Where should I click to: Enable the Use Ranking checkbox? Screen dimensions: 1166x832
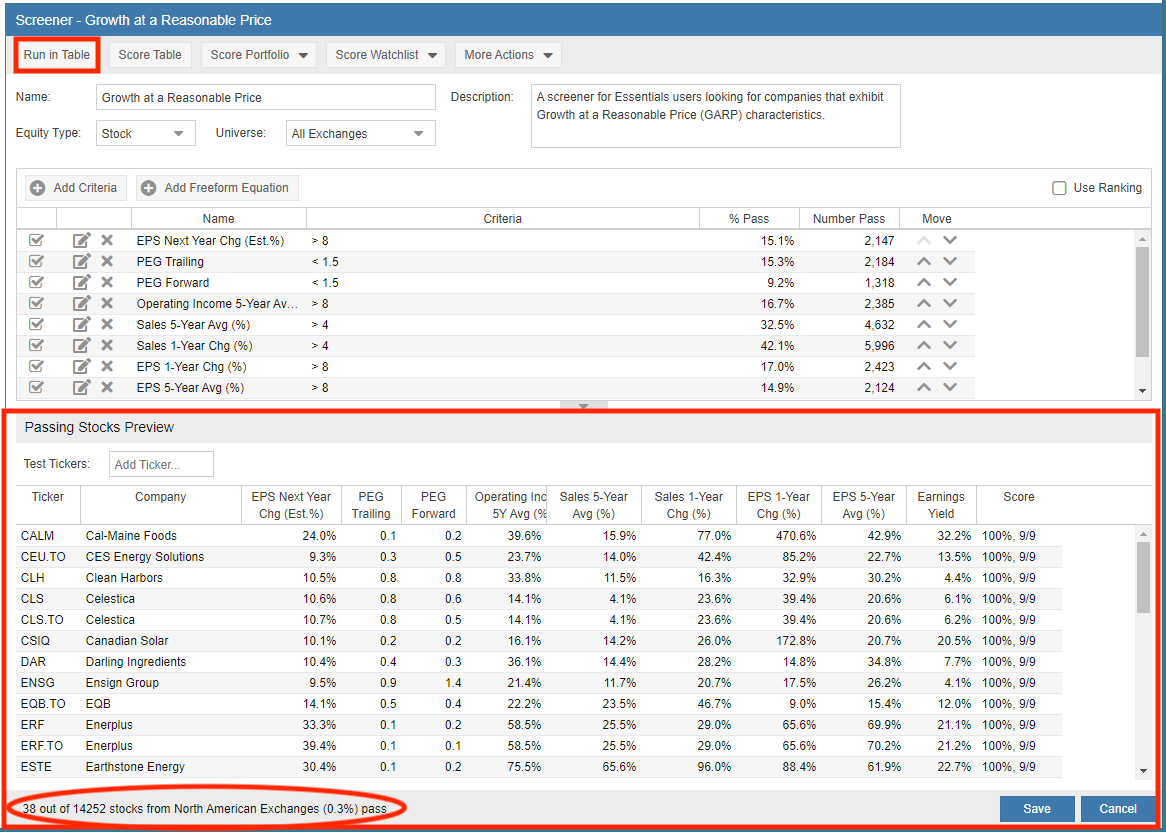click(x=1060, y=188)
